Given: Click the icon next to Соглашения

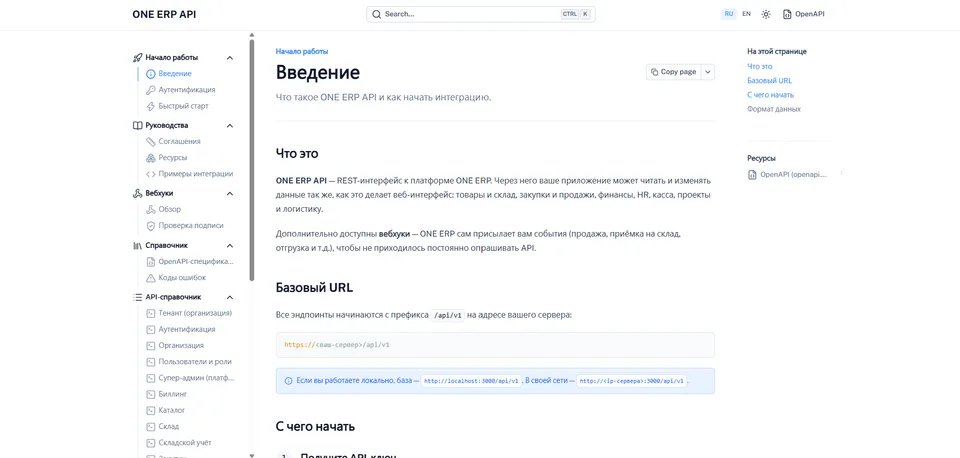Looking at the screenshot, I should pos(151,141).
